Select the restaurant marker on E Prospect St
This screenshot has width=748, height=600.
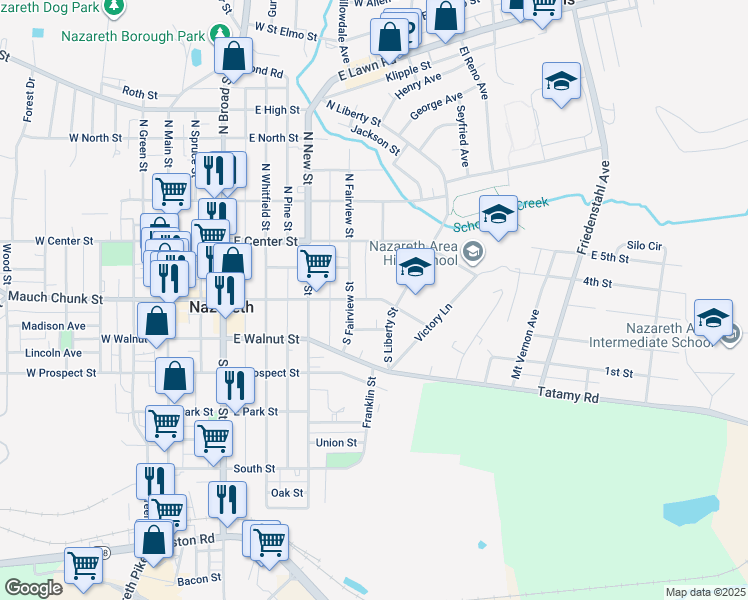236,385
